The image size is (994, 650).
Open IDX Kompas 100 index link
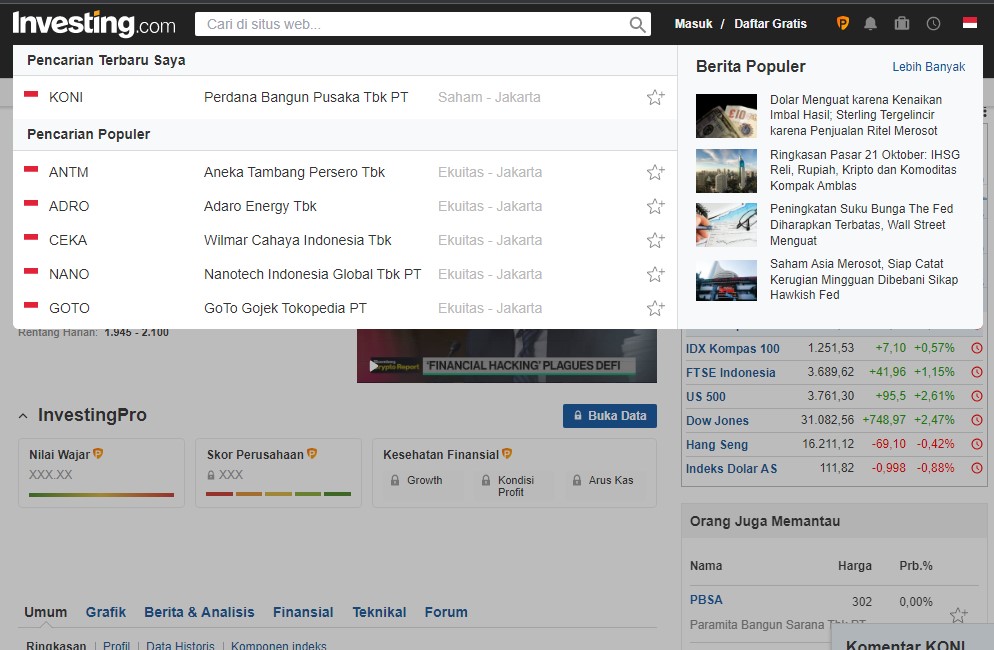pyautogui.click(x=732, y=348)
